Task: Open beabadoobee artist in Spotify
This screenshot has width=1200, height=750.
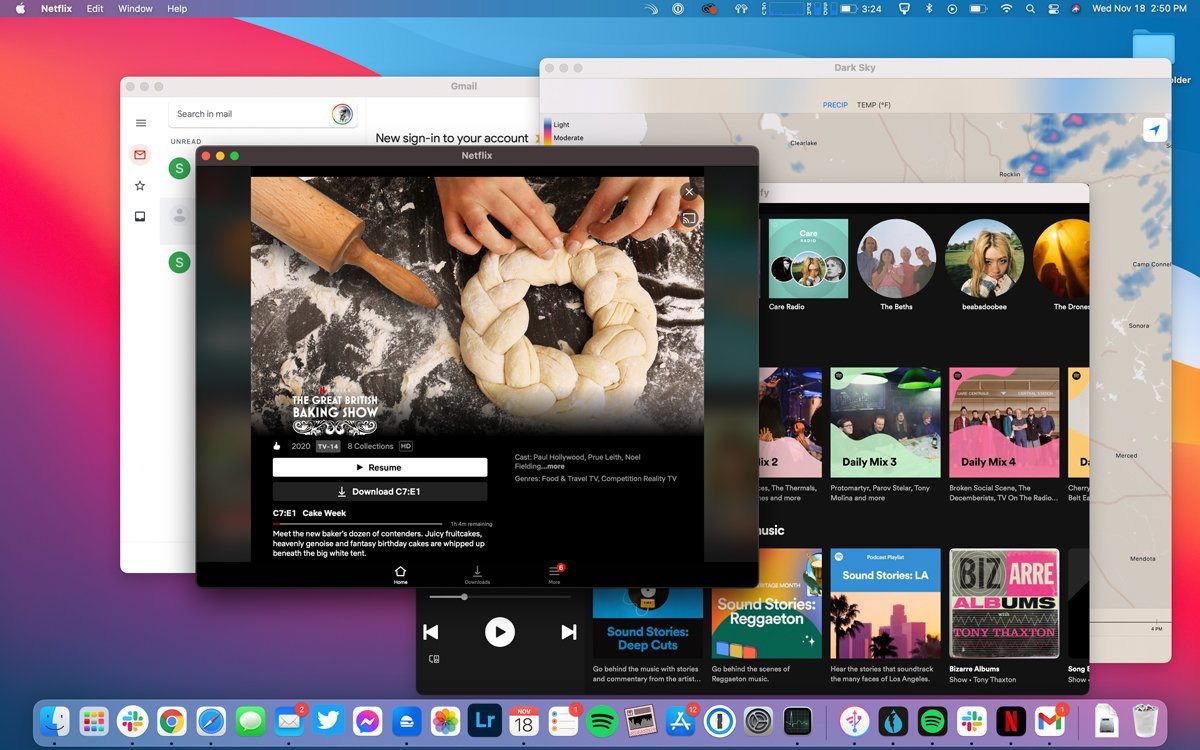Action: coord(985,265)
